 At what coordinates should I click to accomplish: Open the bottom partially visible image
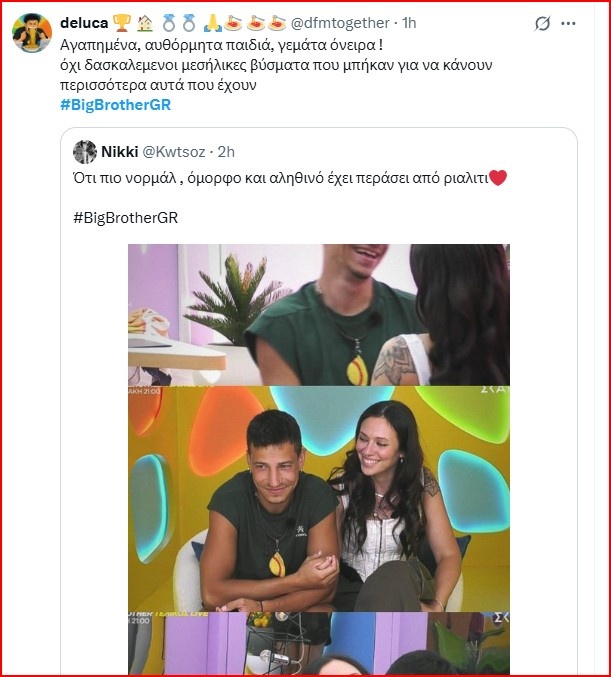click(x=318, y=644)
